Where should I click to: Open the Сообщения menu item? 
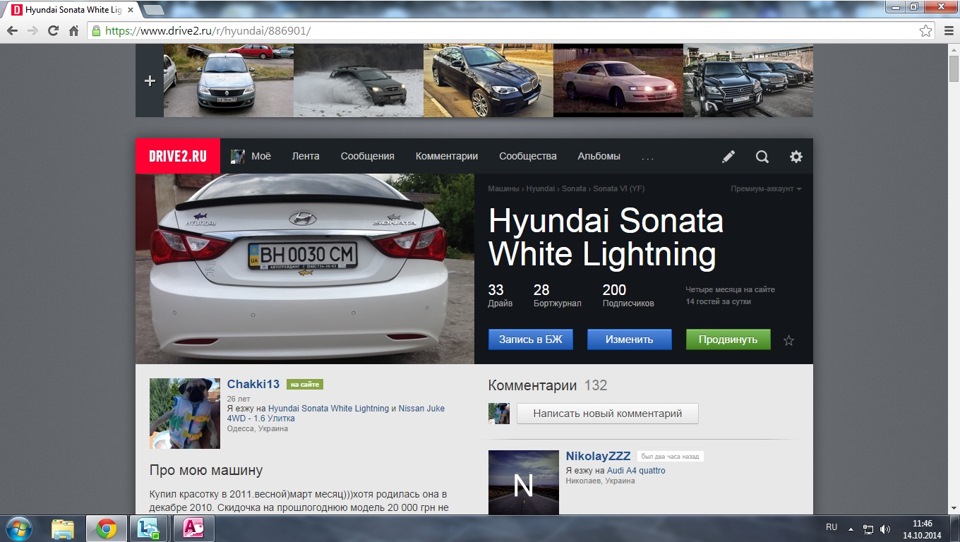[x=367, y=156]
